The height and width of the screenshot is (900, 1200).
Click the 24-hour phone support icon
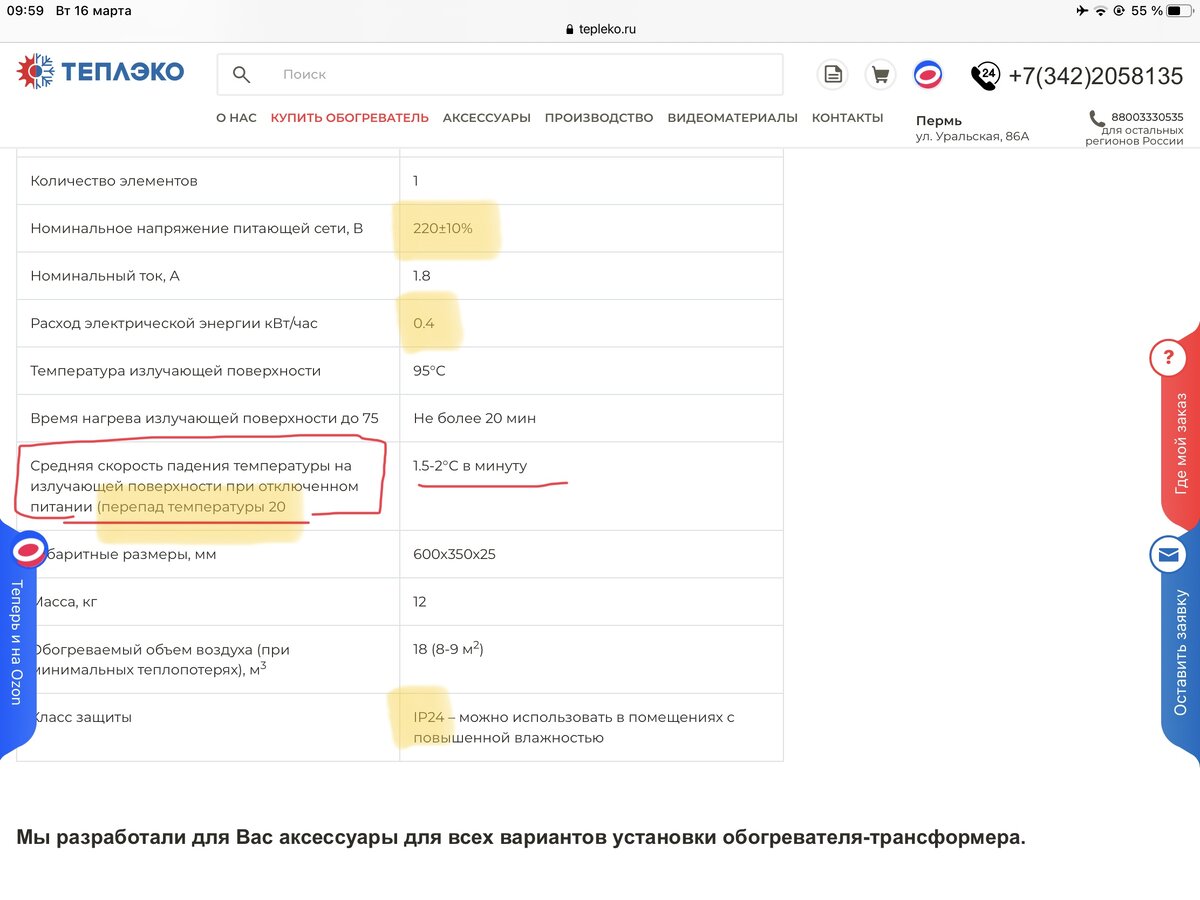point(984,74)
